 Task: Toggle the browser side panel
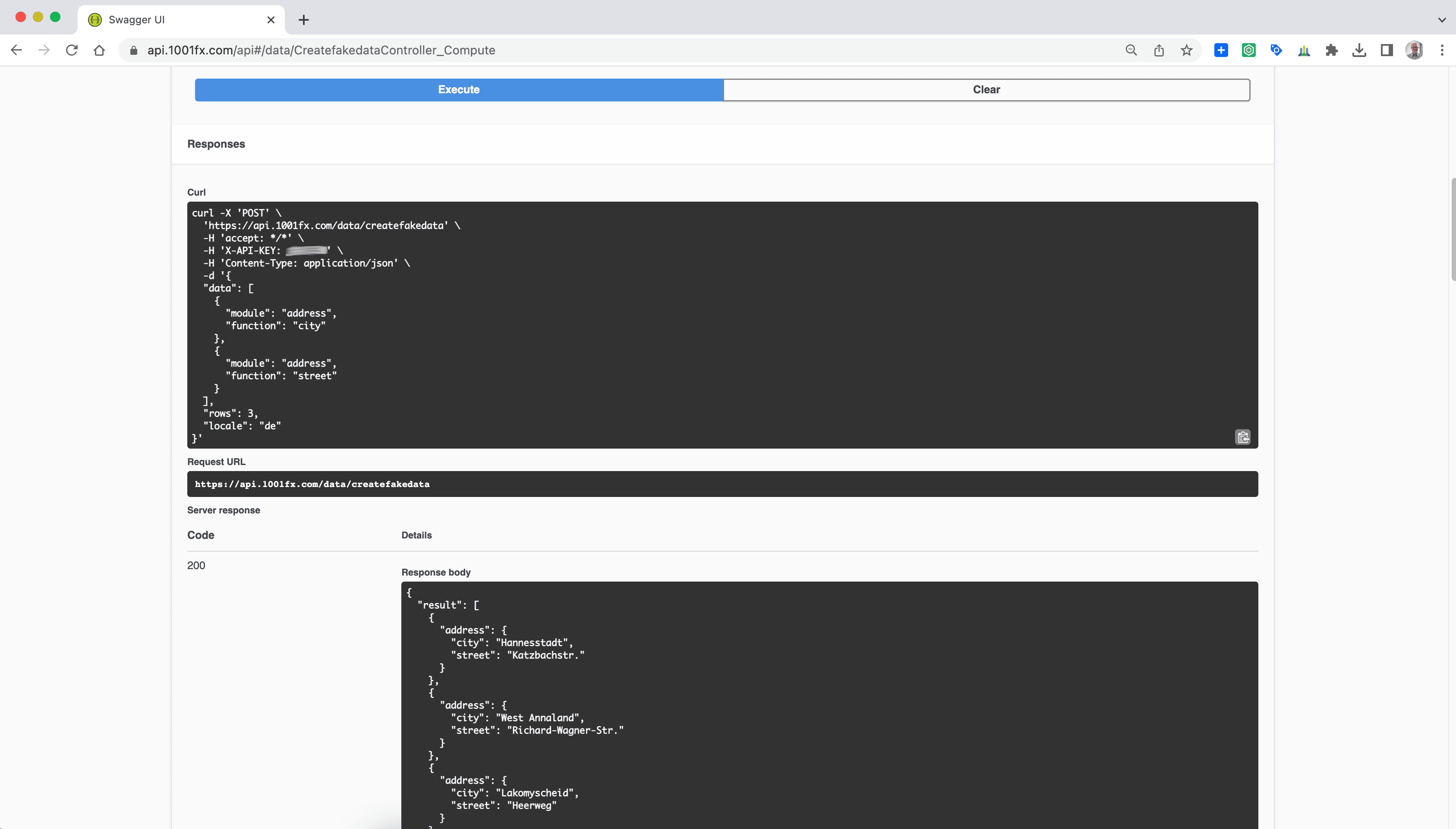pyautogui.click(x=1387, y=50)
